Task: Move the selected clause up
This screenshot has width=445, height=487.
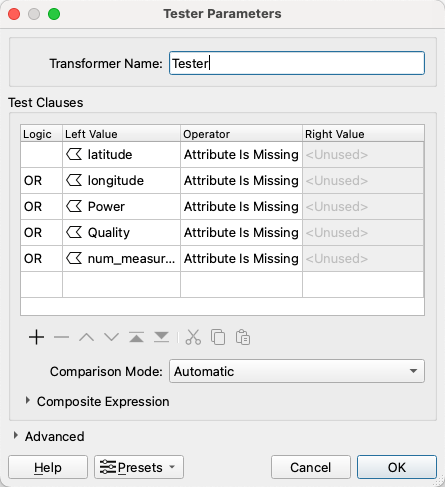Action: 86,337
